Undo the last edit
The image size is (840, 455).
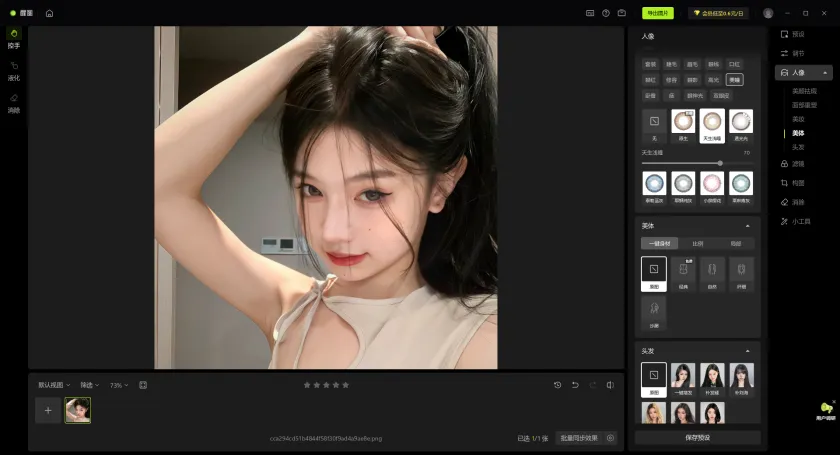pyautogui.click(x=575, y=385)
